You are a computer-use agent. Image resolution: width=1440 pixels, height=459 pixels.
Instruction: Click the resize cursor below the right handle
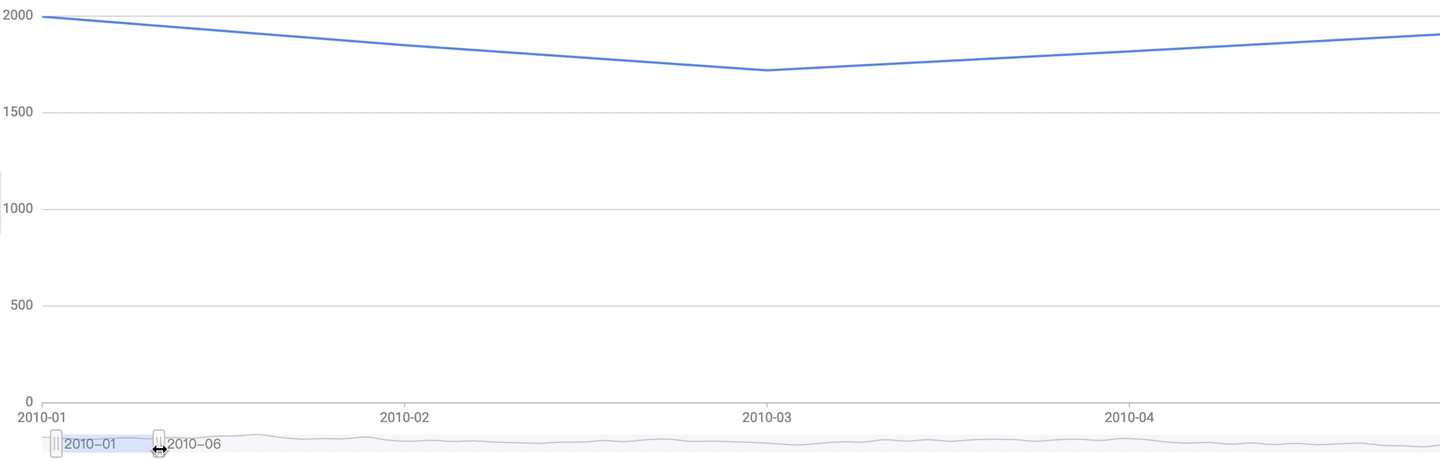tap(159, 451)
